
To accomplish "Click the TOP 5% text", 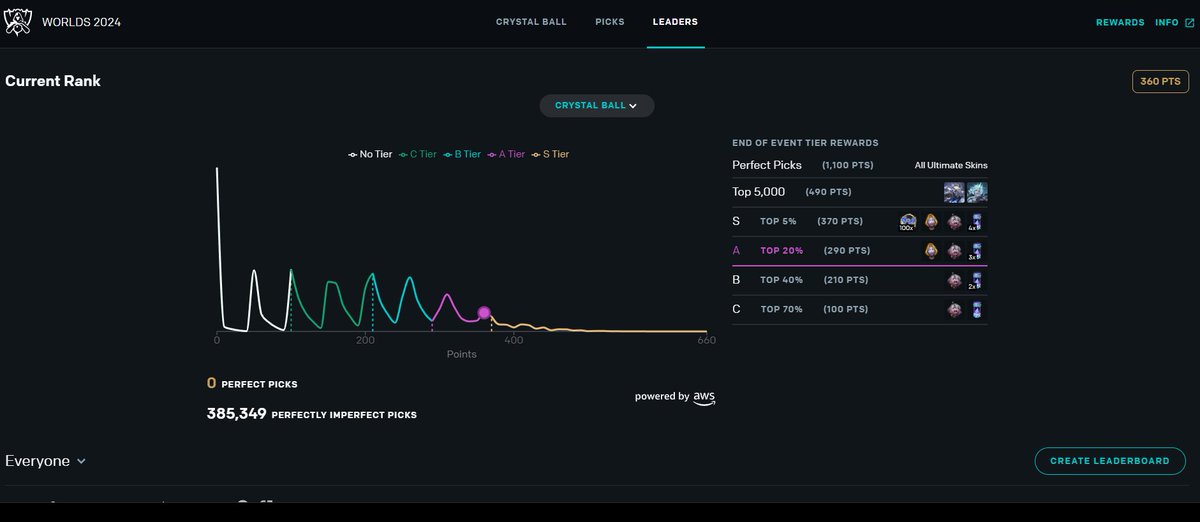I will (778, 222).
